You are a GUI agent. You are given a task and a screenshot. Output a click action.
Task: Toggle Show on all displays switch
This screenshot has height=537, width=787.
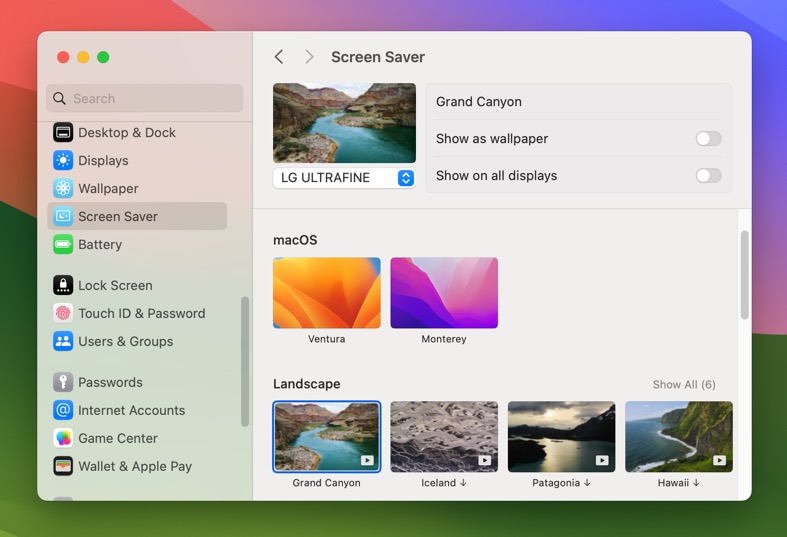pyautogui.click(x=708, y=176)
